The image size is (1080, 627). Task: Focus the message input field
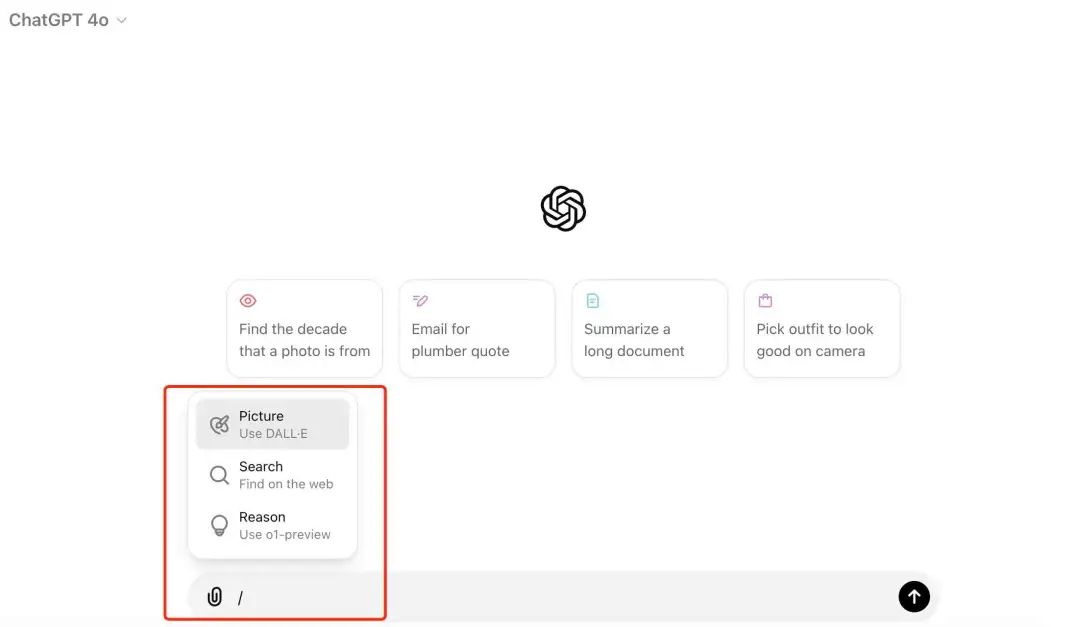(560, 597)
